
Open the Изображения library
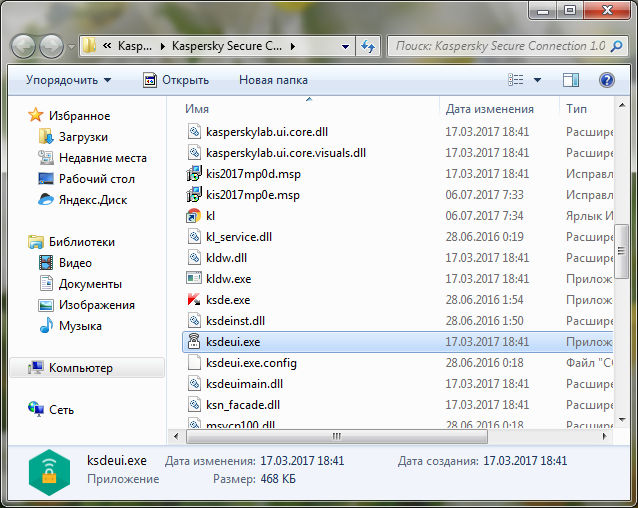96,305
